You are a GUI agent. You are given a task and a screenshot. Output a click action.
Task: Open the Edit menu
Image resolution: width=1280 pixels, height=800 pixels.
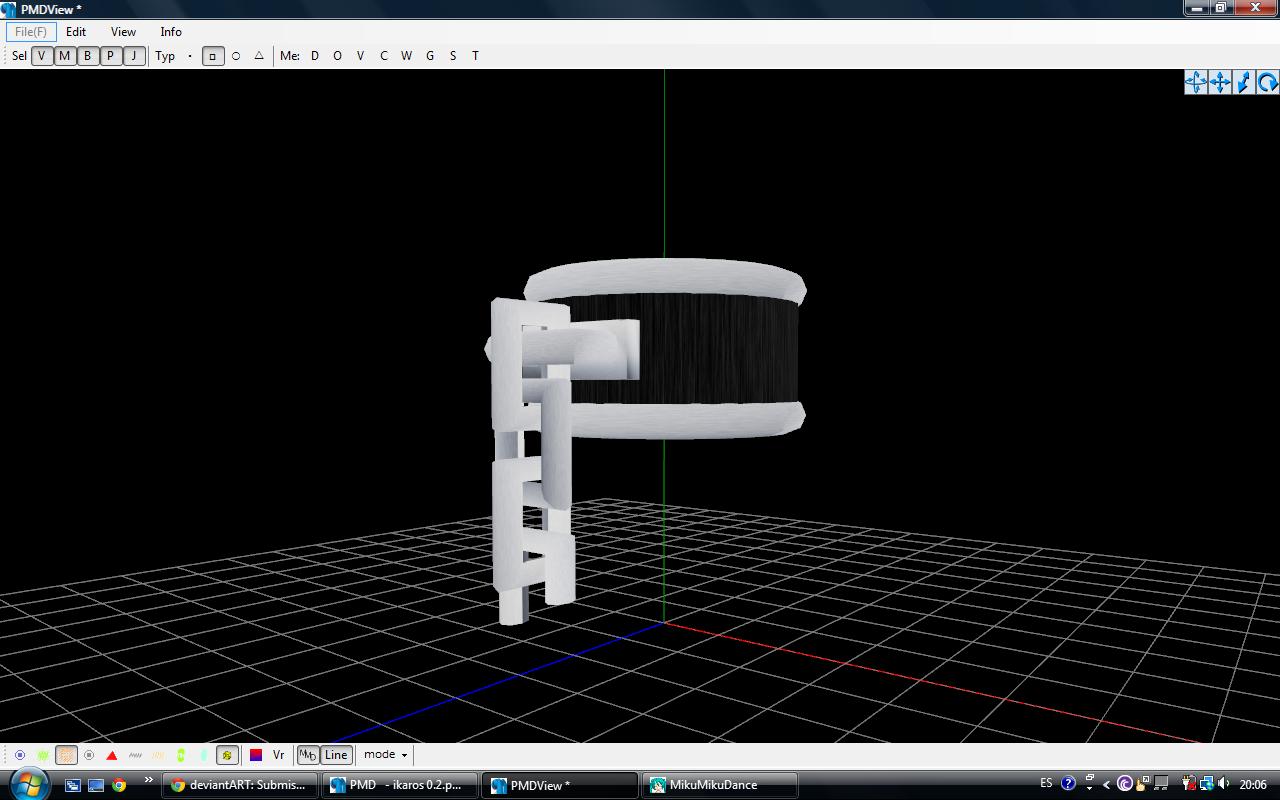click(76, 32)
